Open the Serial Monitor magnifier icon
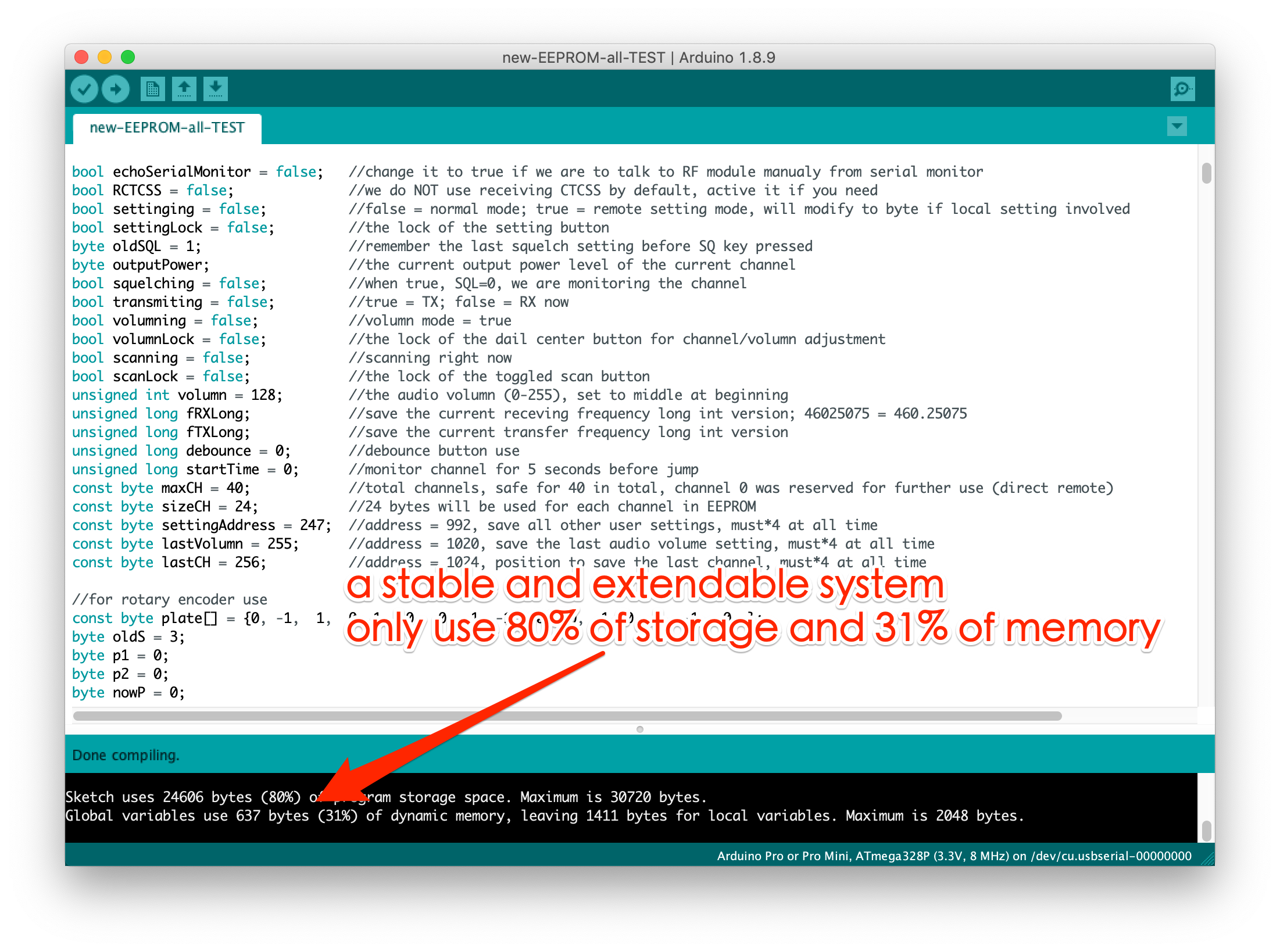Screen dimensions: 1280x952 (x=1182, y=89)
